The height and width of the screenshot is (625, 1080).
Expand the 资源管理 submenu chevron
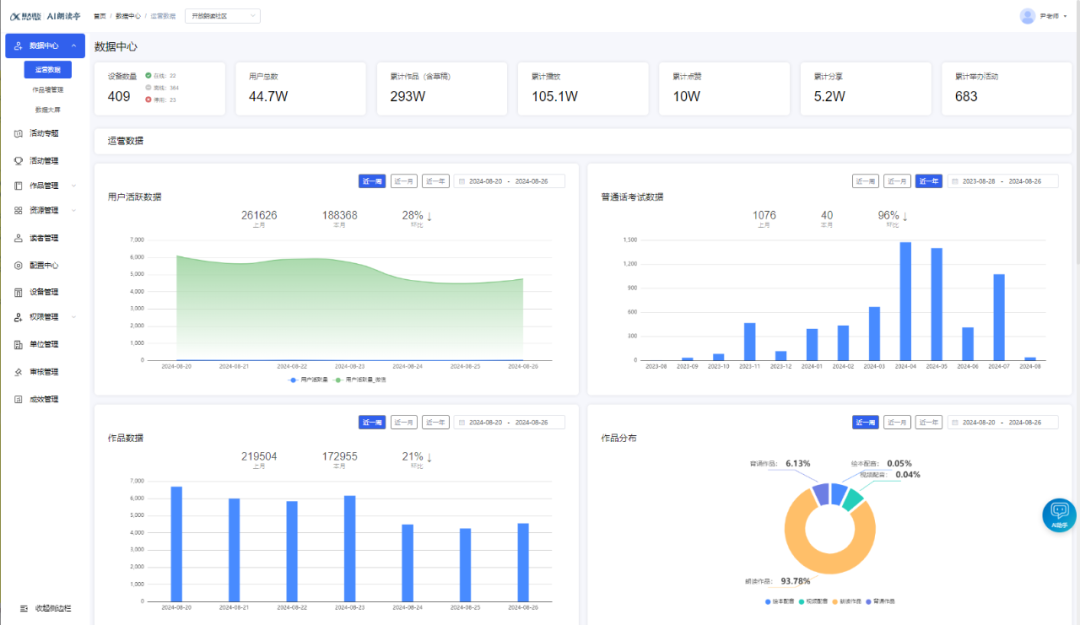point(74,210)
